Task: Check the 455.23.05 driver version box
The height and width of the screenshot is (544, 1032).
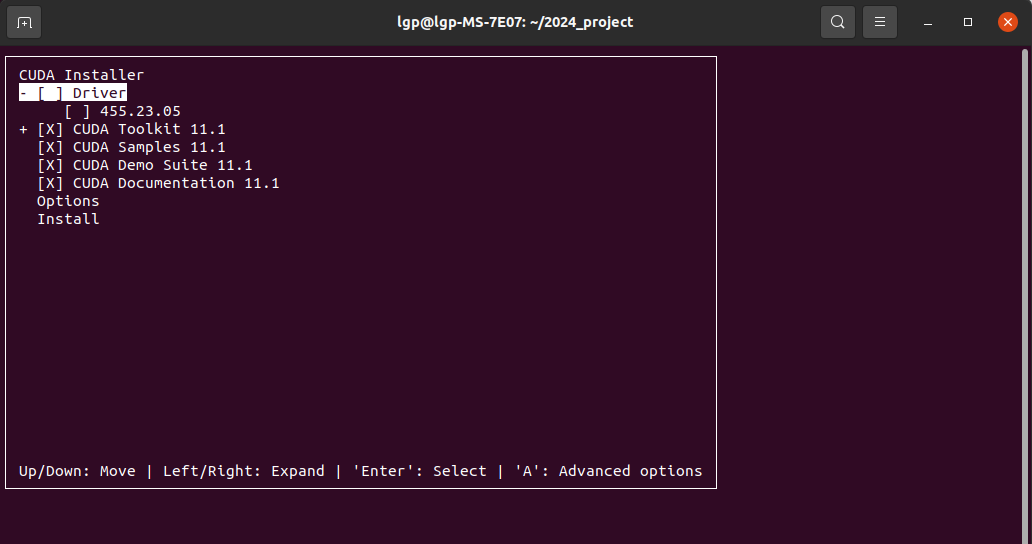Action: pyautogui.click(x=77, y=111)
